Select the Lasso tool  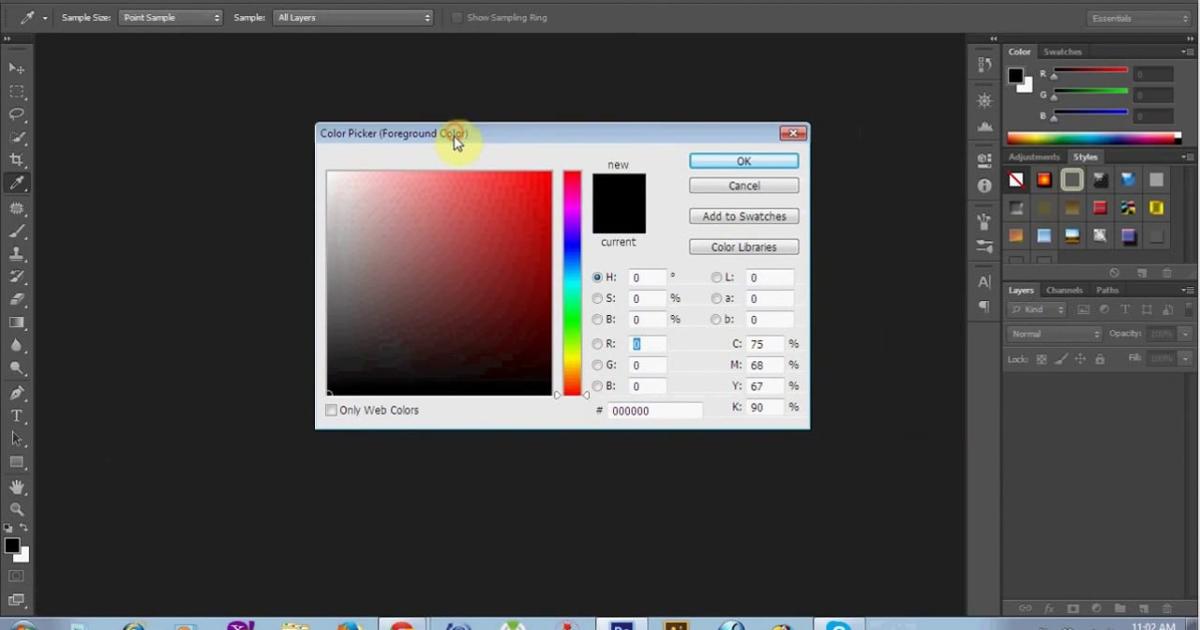[17, 113]
